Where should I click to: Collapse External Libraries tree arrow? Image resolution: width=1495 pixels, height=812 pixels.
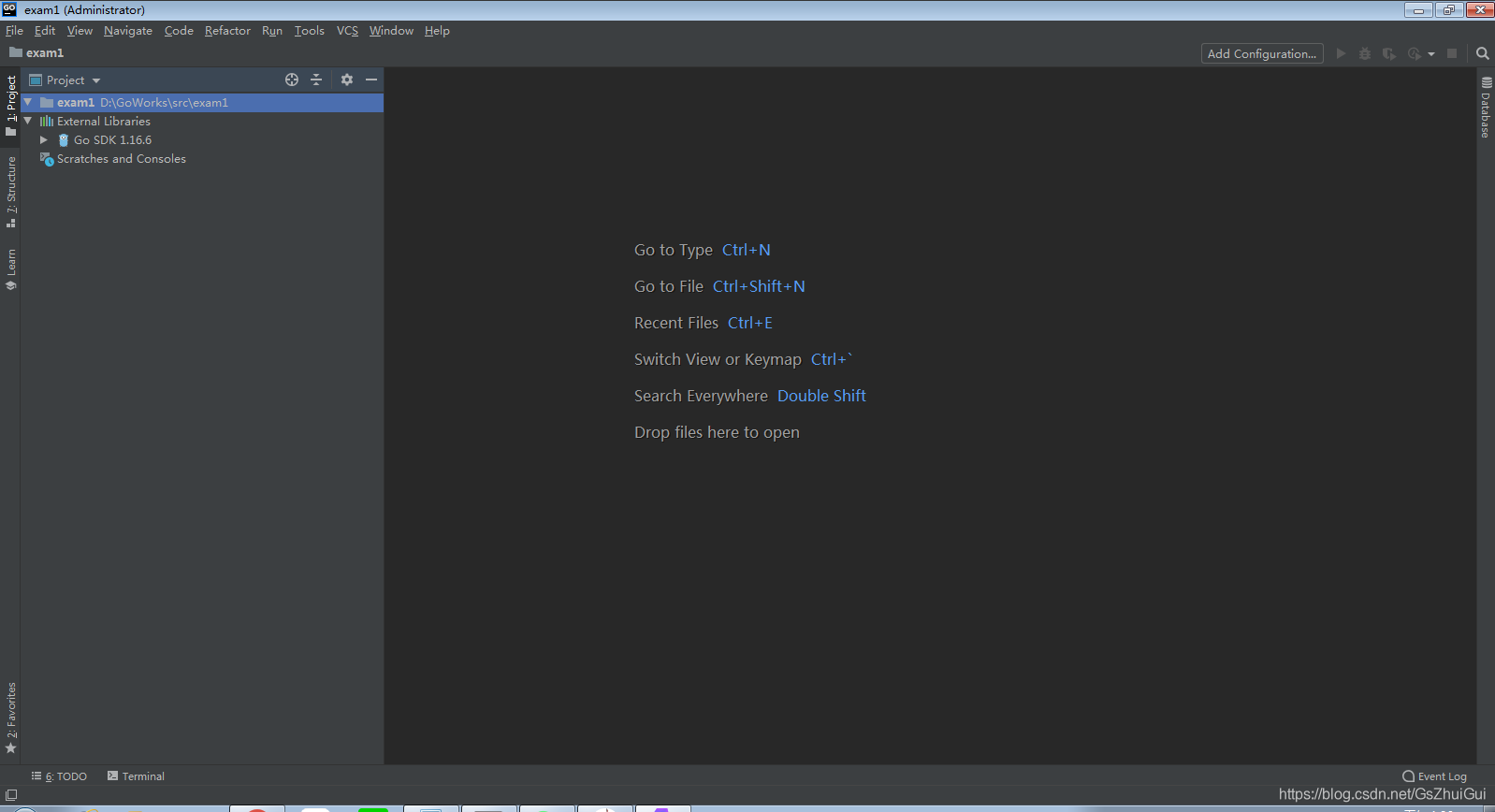click(28, 121)
